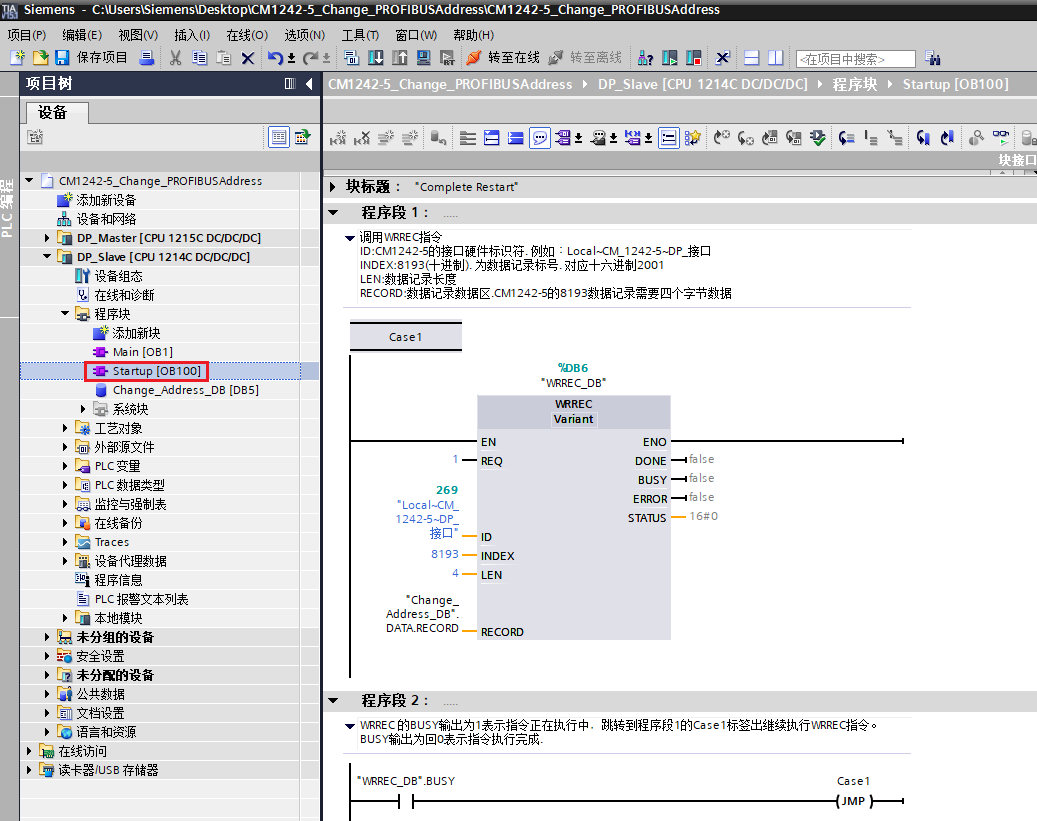1037x821 pixels.
Task: Toggle details view in project tree
Action: pyautogui.click(x=278, y=137)
